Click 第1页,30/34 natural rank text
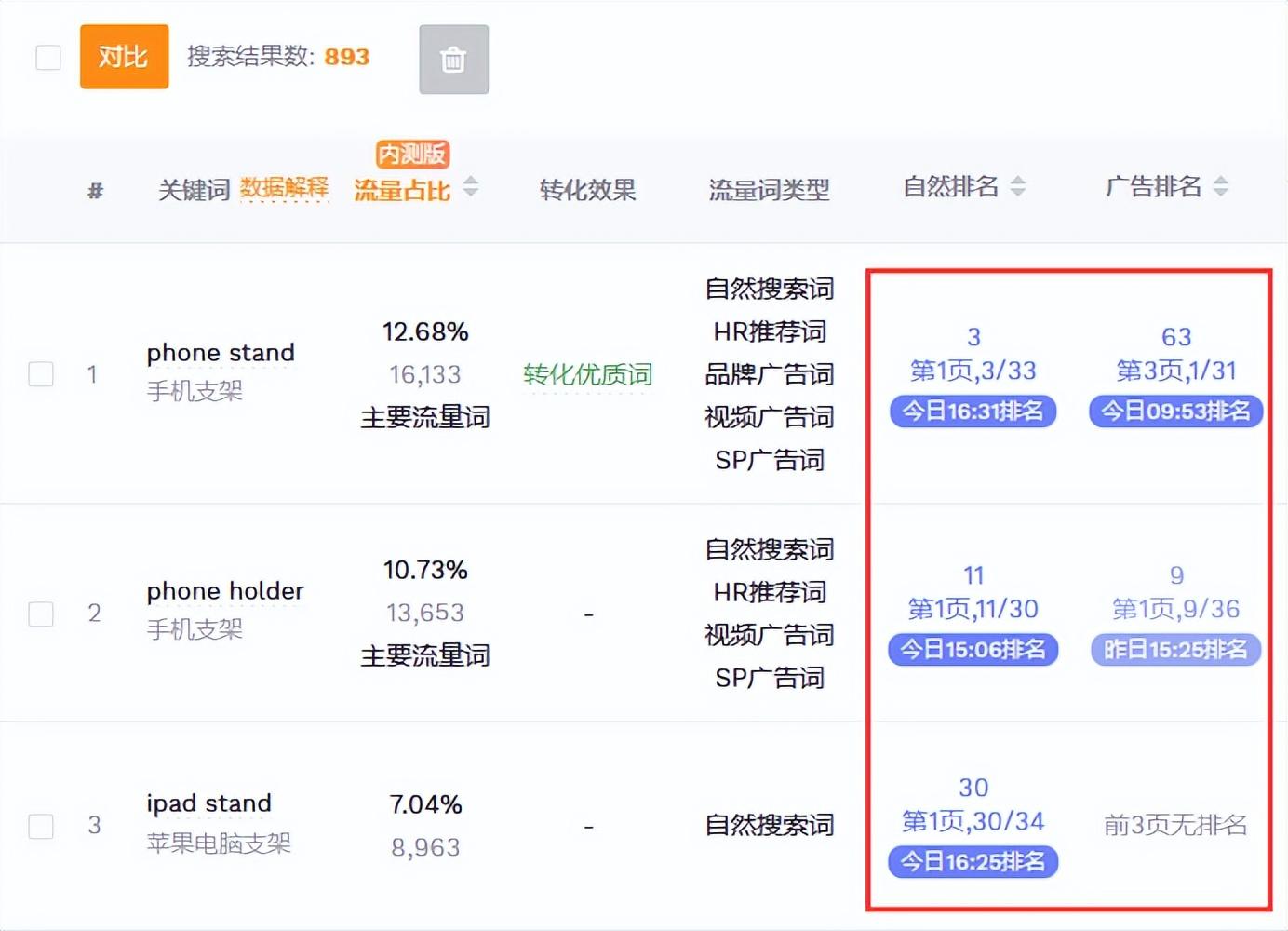Viewport: 1288px width, 931px height. [973, 821]
